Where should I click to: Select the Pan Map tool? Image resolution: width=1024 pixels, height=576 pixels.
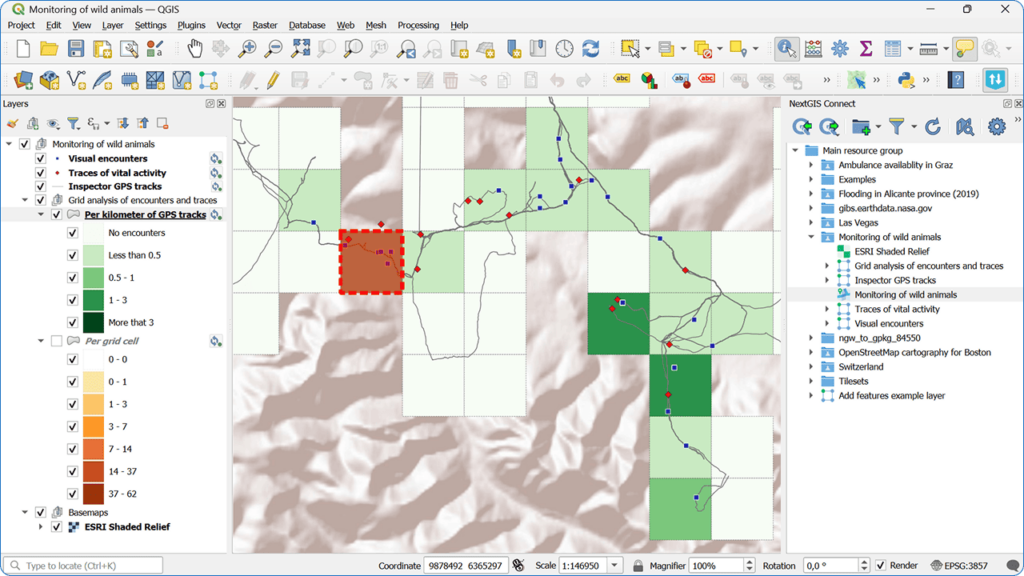(x=195, y=47)
